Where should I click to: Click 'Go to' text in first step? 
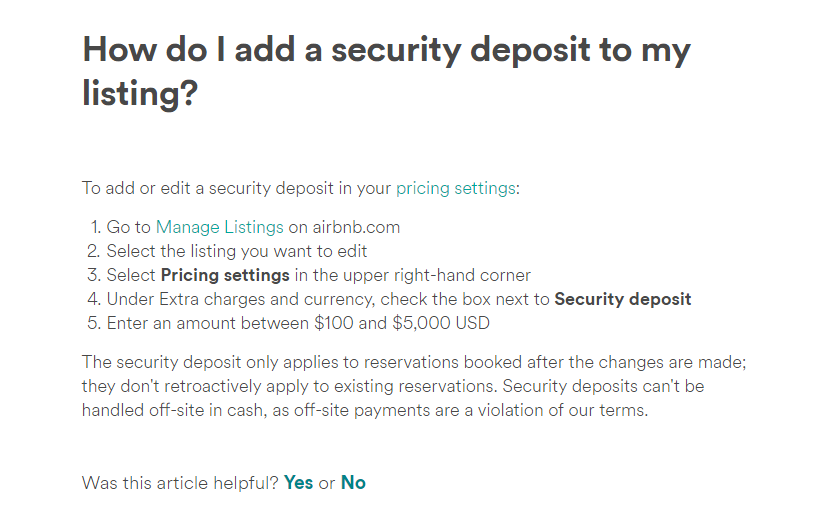click(129, 227)
